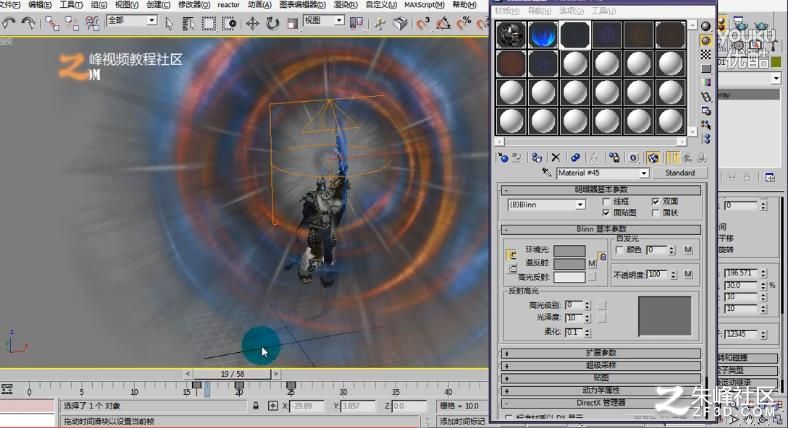Toggle the Percent Snap icon

[463, 23]
